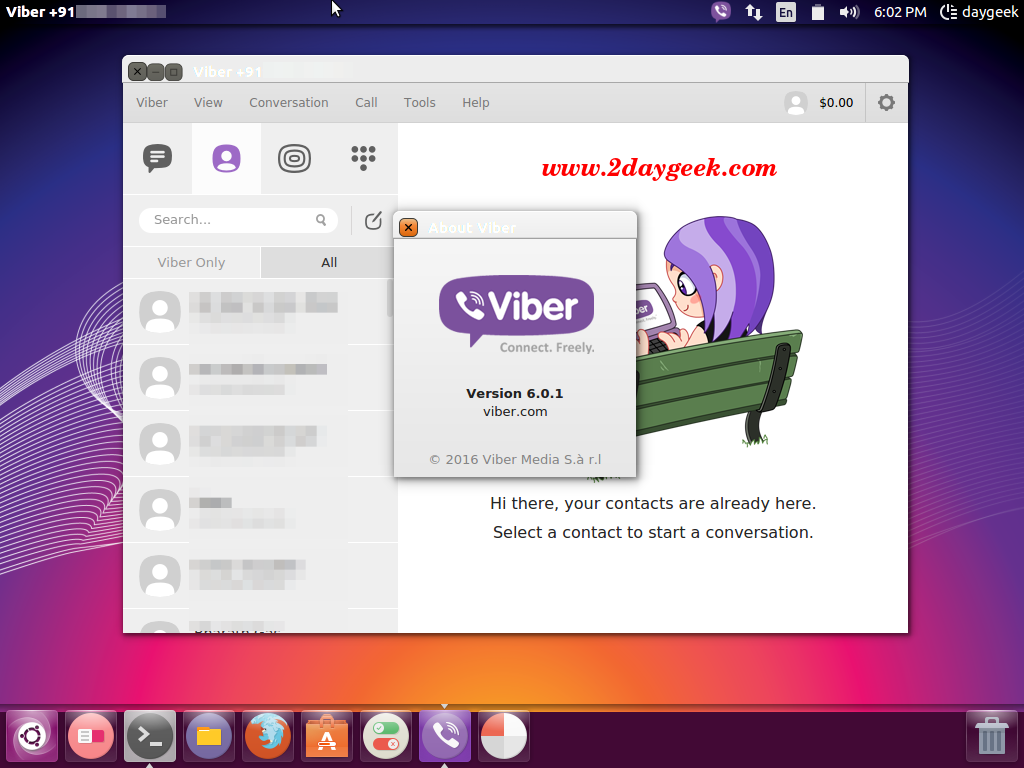1024x768 pixels.
Task: Launch the Terminal from the dock
Action: pyautogui.click(x=150, y=736)
